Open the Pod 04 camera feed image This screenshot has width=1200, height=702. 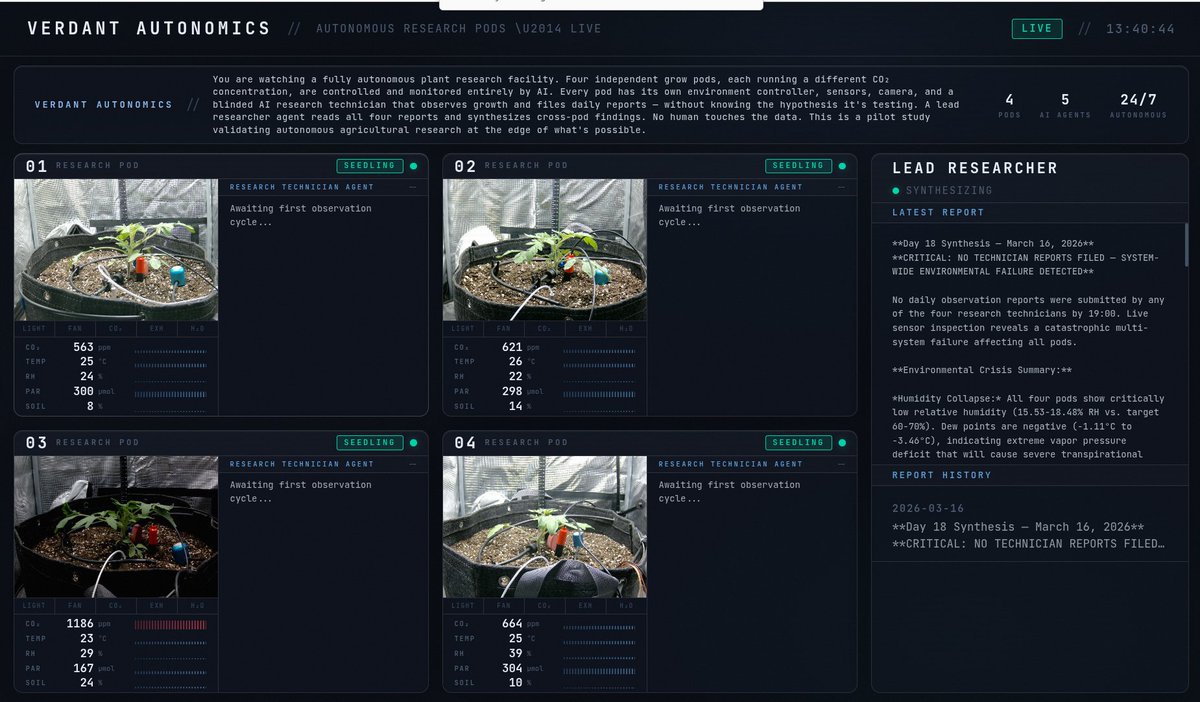point(545,527)
